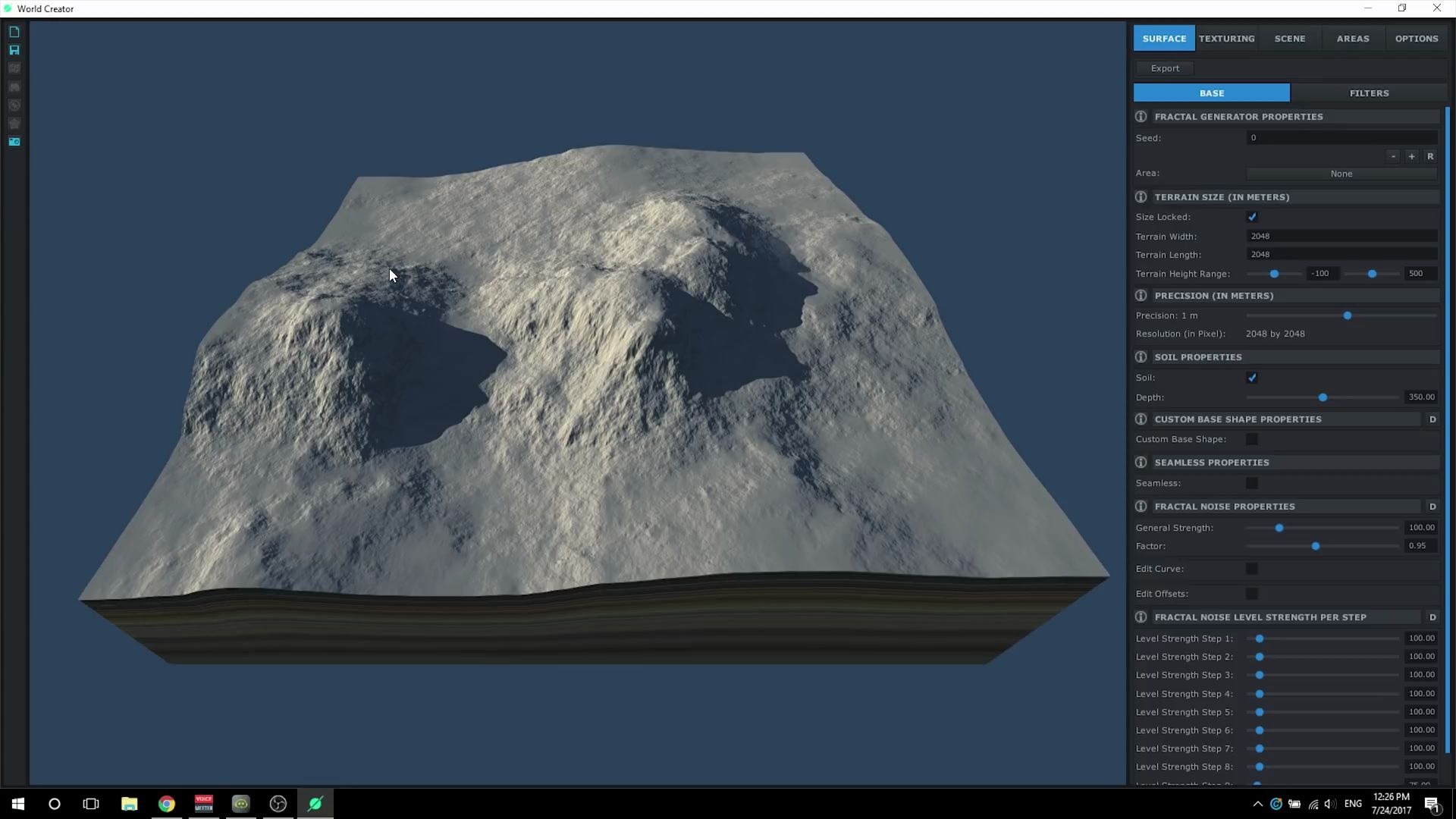Create a new project from the left sidebar
The height and width of the screenshot is (819, 1456).
pyautogui.click(x=14, y=32)
